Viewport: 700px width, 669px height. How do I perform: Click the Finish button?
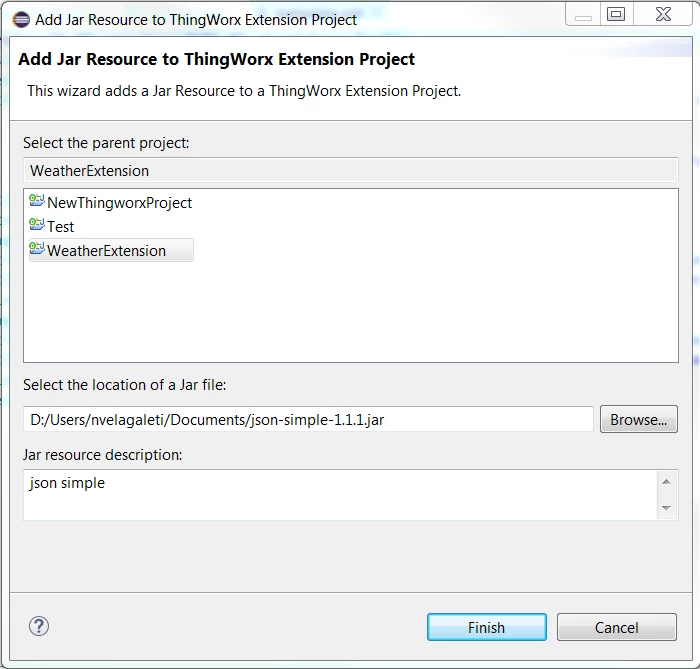click(487, 627)
